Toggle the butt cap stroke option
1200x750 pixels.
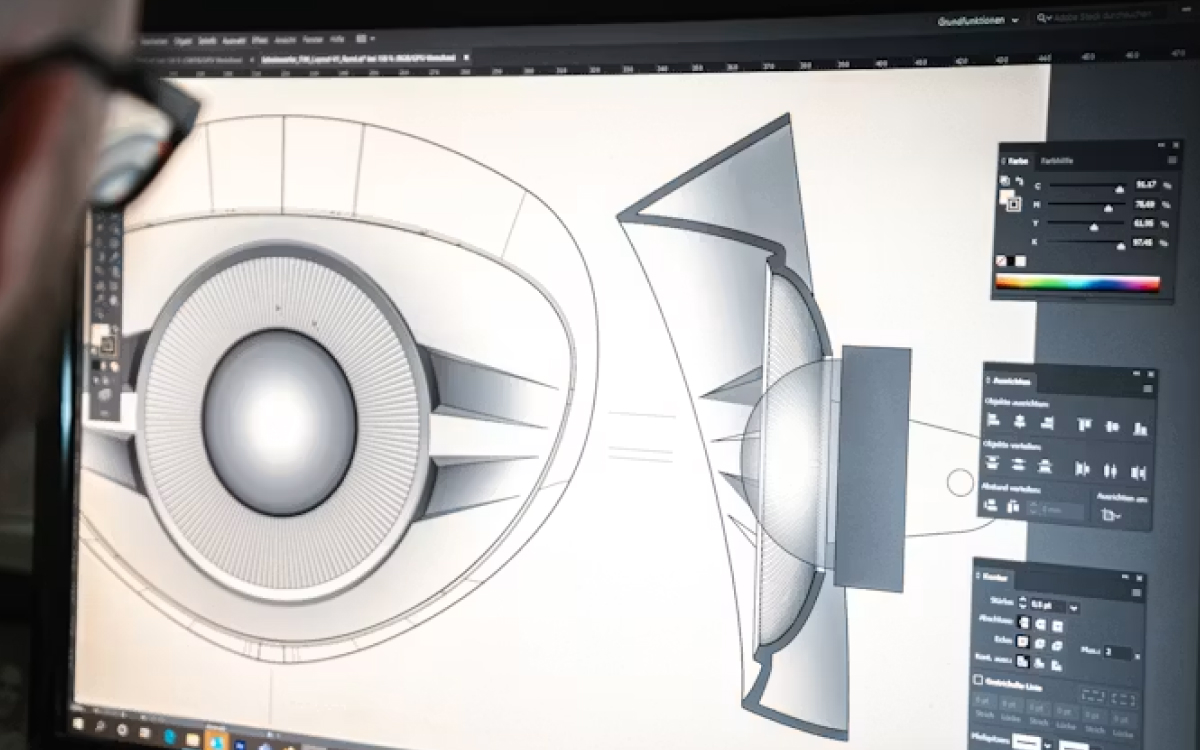pyautogui.click(x=1022, y=623)
